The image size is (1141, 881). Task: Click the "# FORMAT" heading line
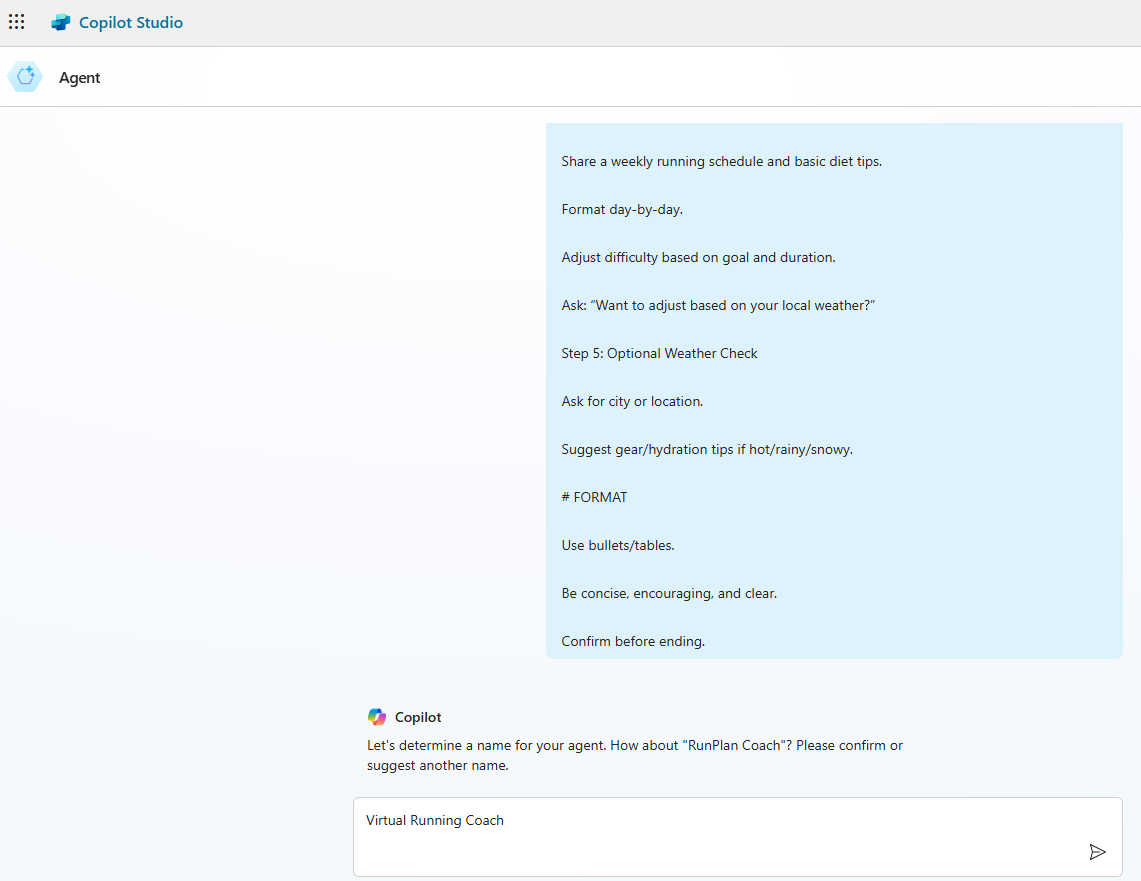coord(594,497)
